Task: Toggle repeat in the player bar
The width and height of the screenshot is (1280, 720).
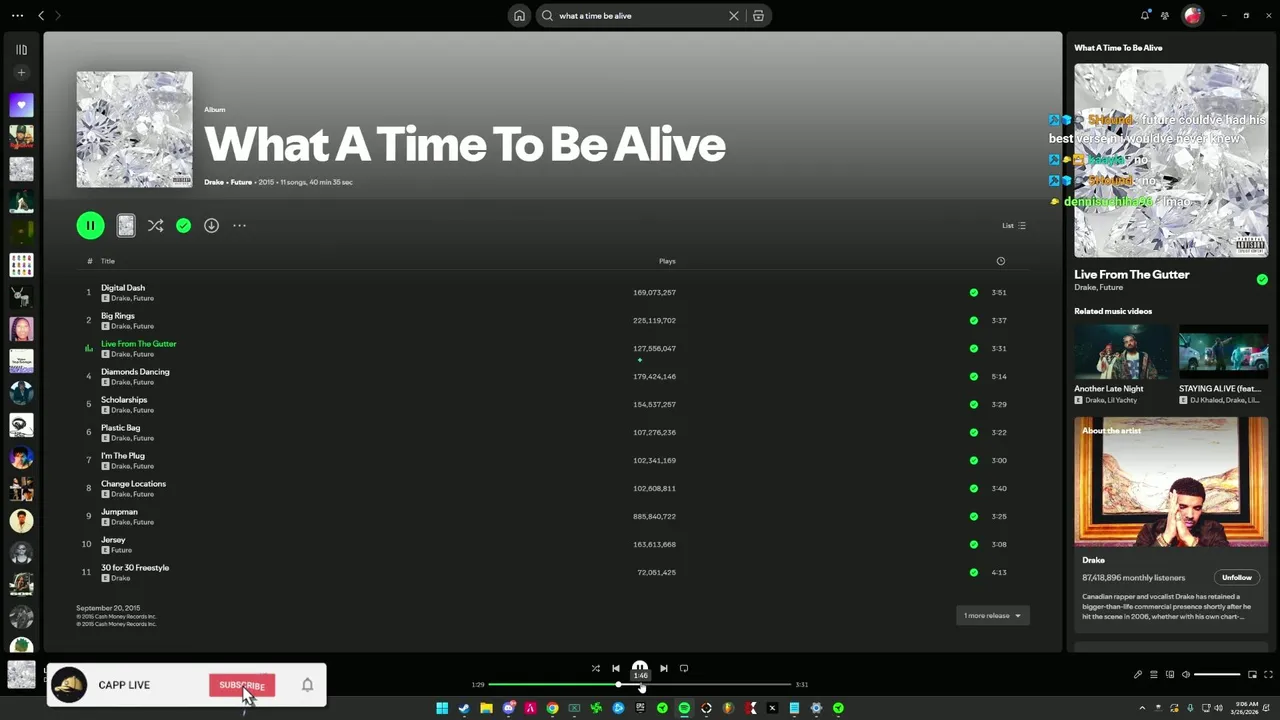Action: click(x=684, y=668)
